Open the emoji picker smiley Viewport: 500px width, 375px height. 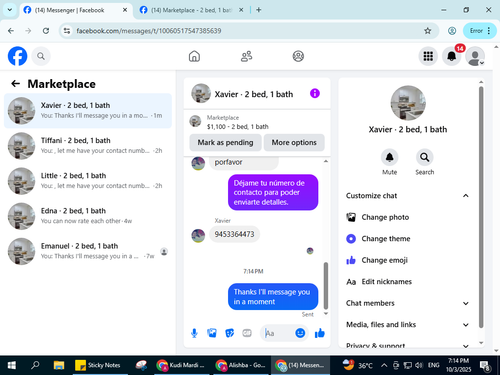[300, 333]
